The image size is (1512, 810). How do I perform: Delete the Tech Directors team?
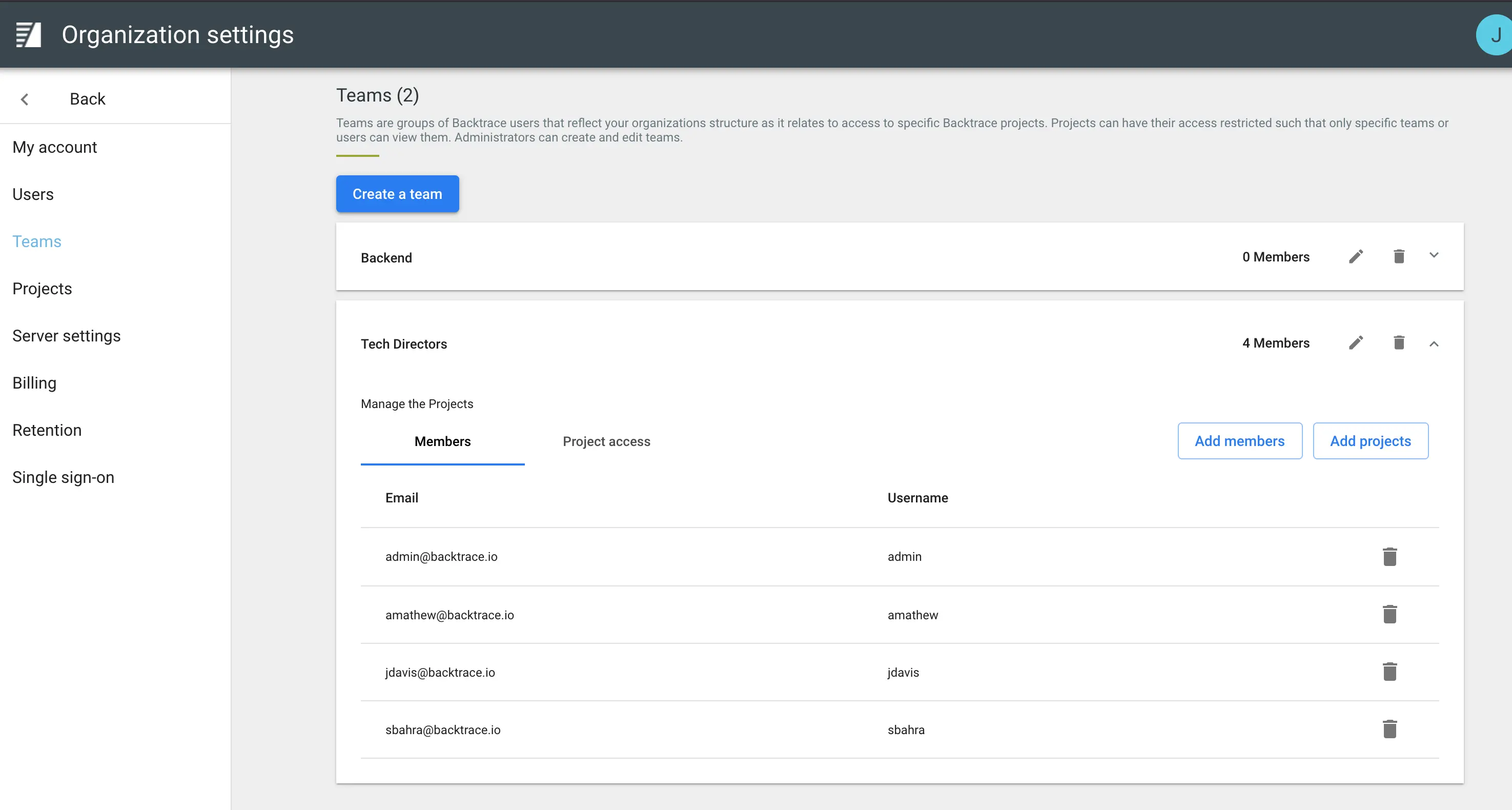coord(1399,343)
